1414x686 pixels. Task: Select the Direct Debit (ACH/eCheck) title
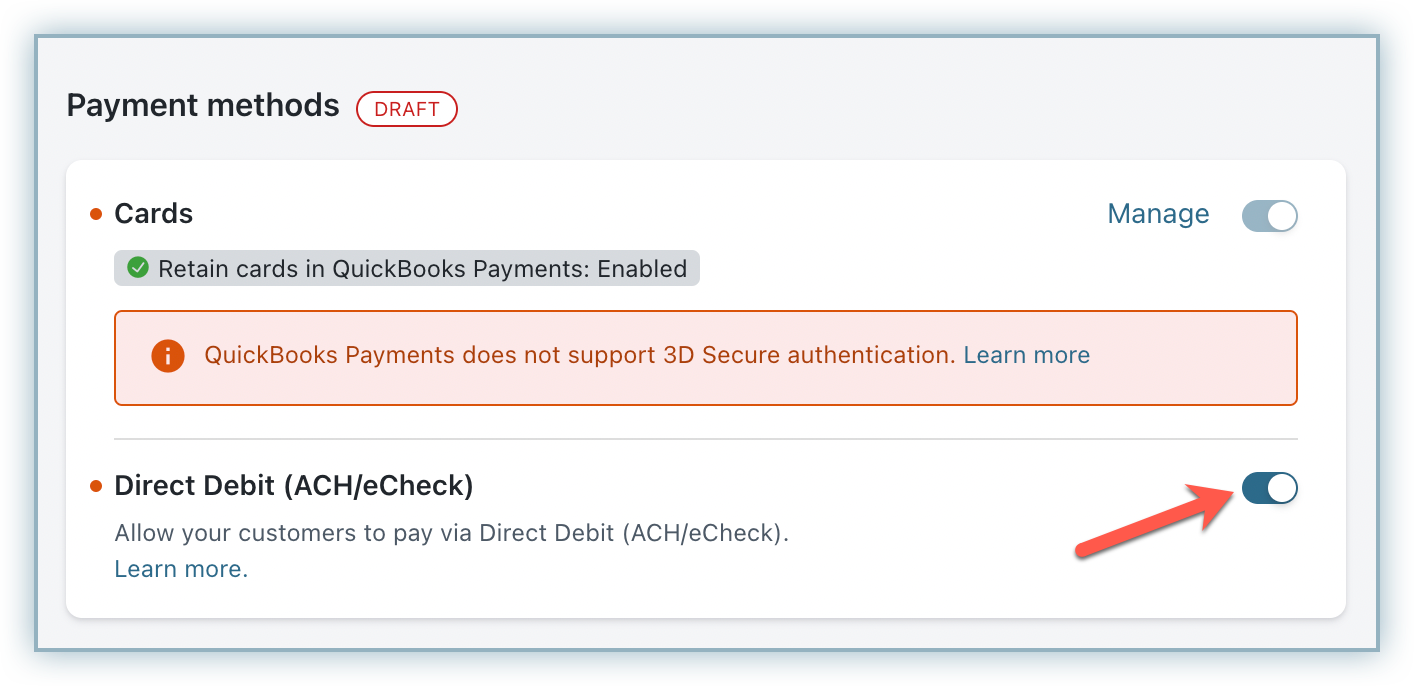(x=293, y=486)
